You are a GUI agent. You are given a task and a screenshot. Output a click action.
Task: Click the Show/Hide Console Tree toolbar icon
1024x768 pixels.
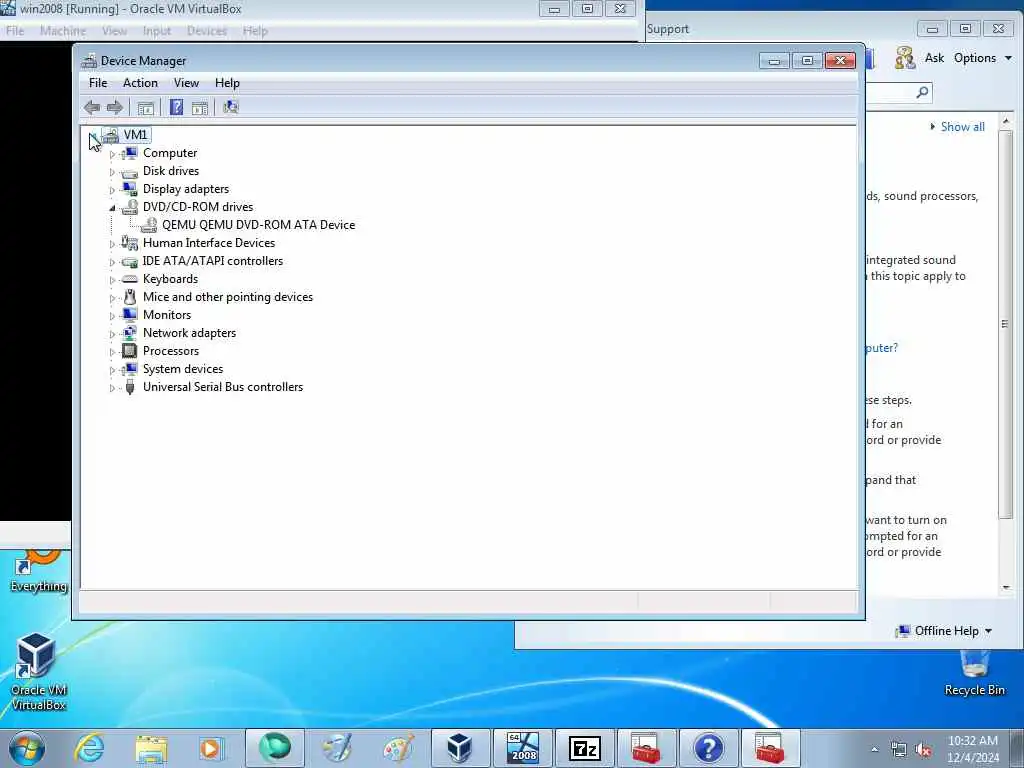[x=146, y=108]
